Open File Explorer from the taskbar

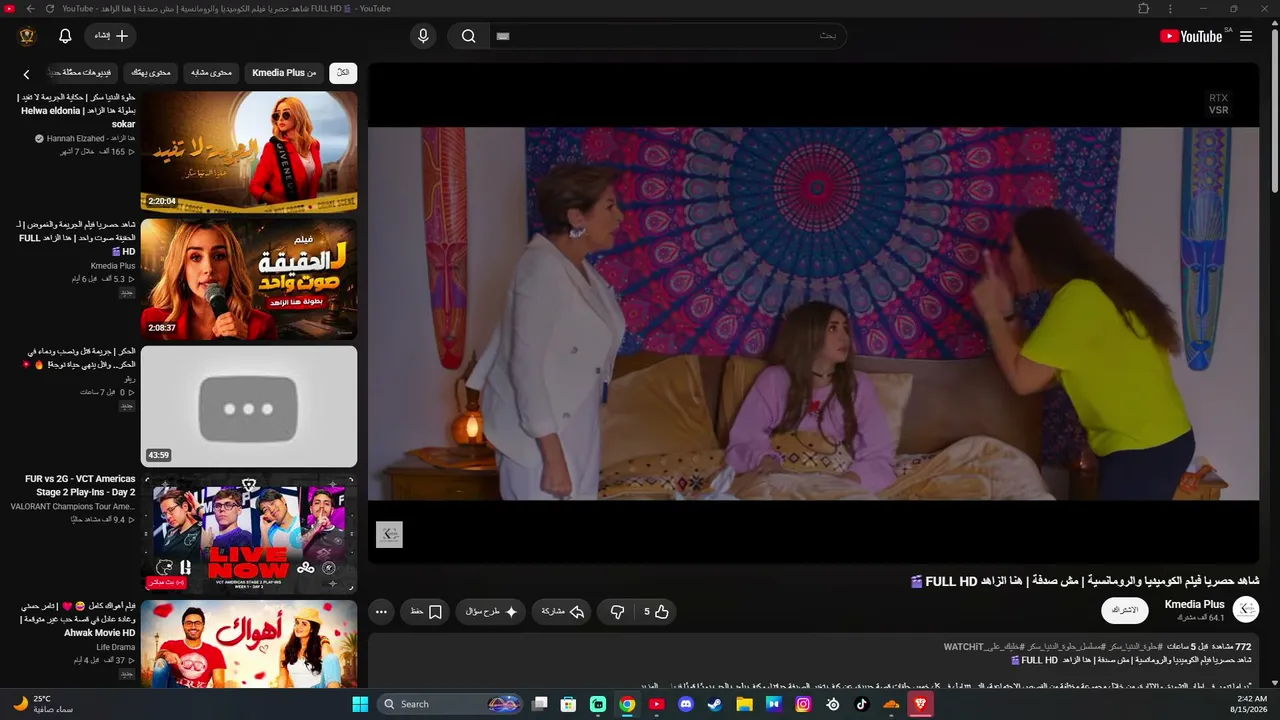(x=744, y=704)
